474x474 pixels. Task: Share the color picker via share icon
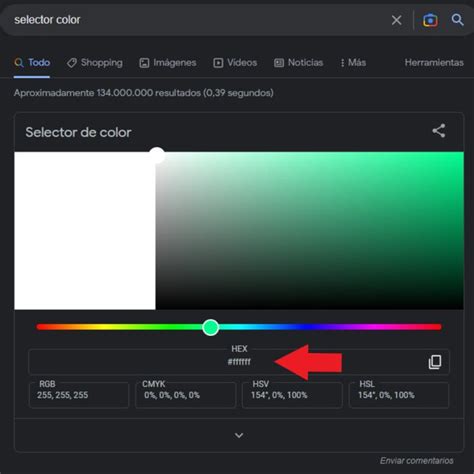pyautogui.click(x=439, y=131)
